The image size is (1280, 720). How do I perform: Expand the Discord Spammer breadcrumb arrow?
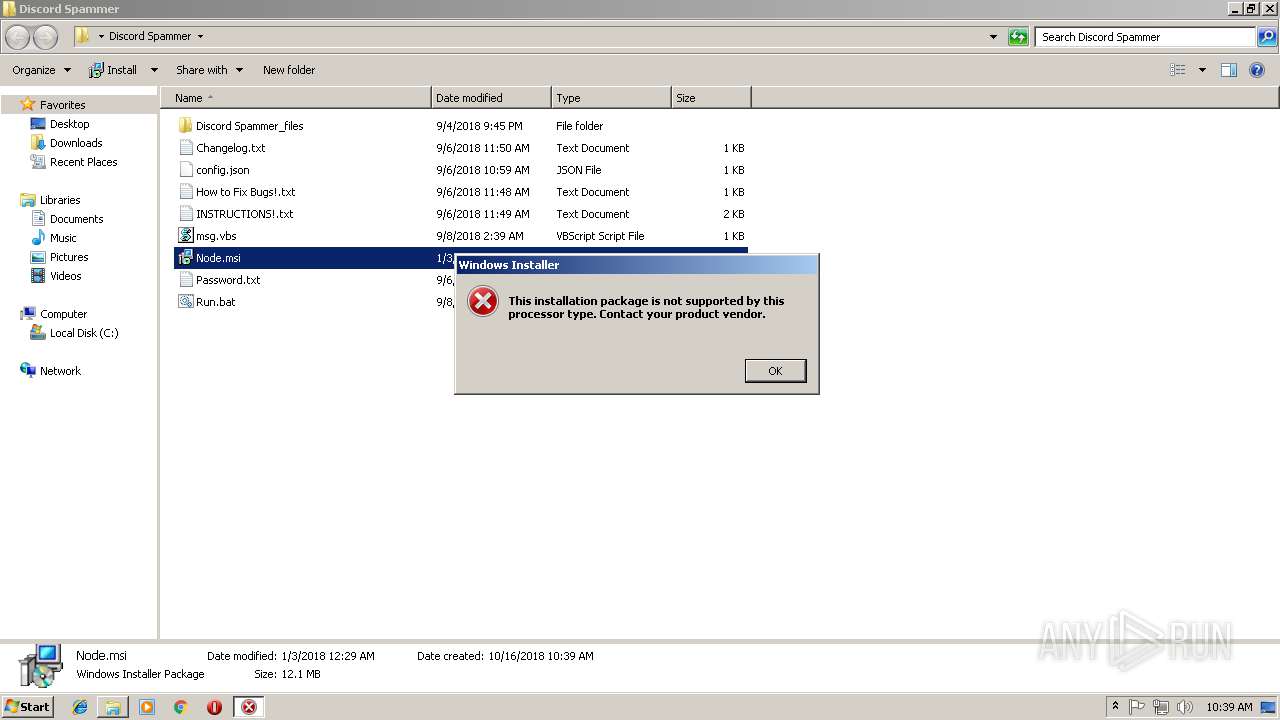200,37
